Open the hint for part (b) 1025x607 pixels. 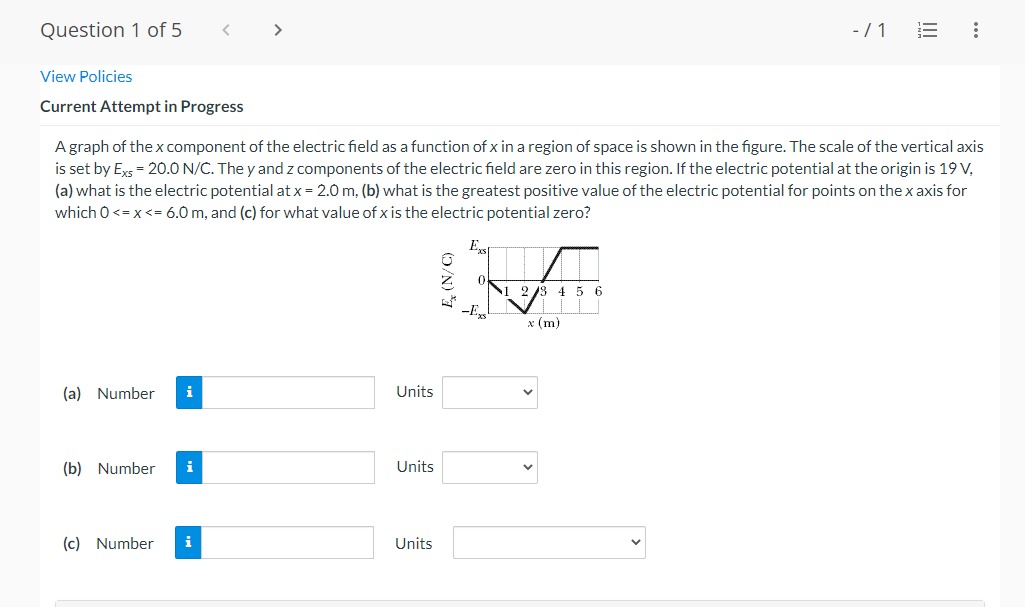tap(189, 467)
